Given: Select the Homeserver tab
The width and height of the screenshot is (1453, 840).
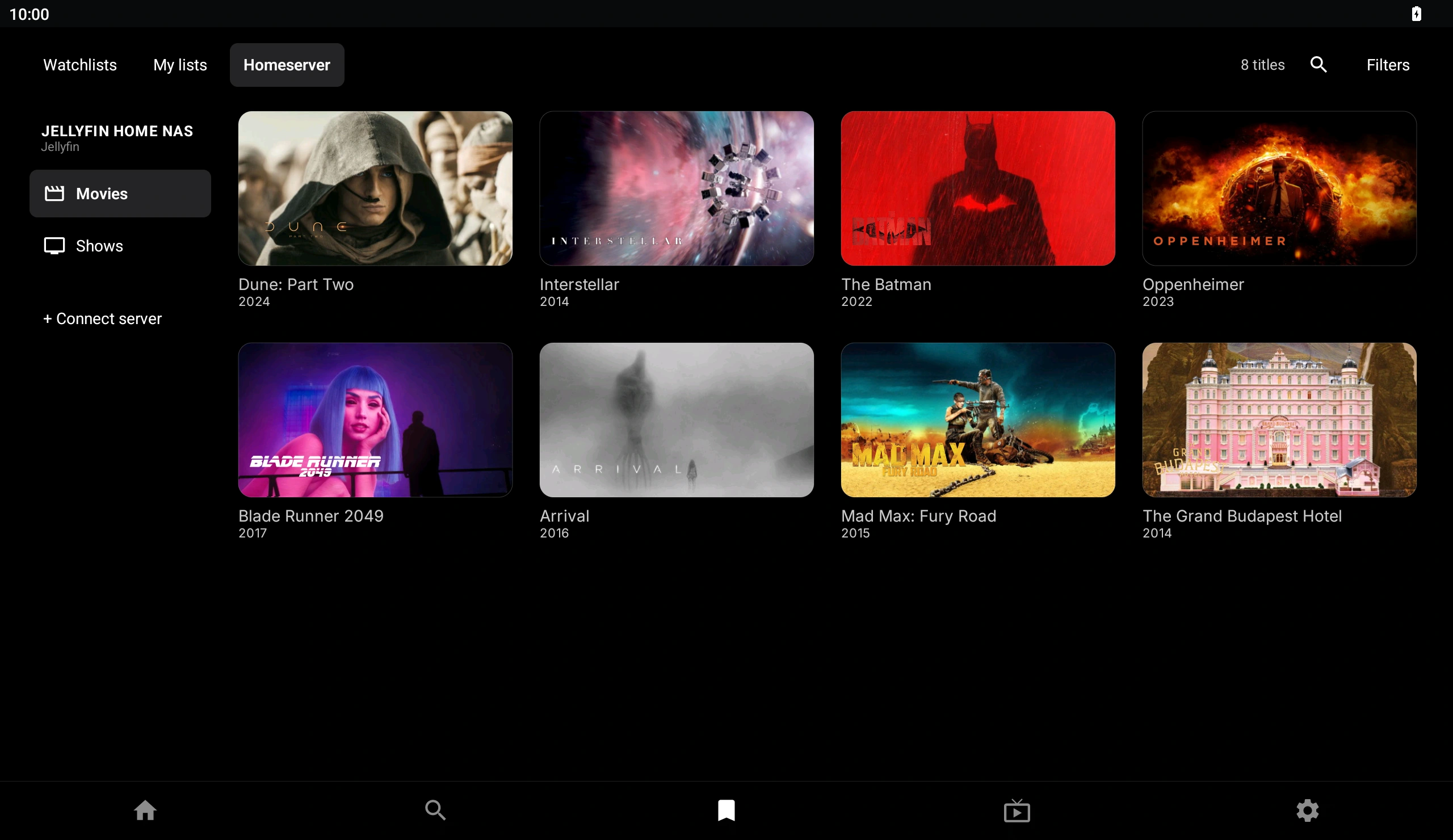Looking at the screenshot, I should tap(287, 65).
